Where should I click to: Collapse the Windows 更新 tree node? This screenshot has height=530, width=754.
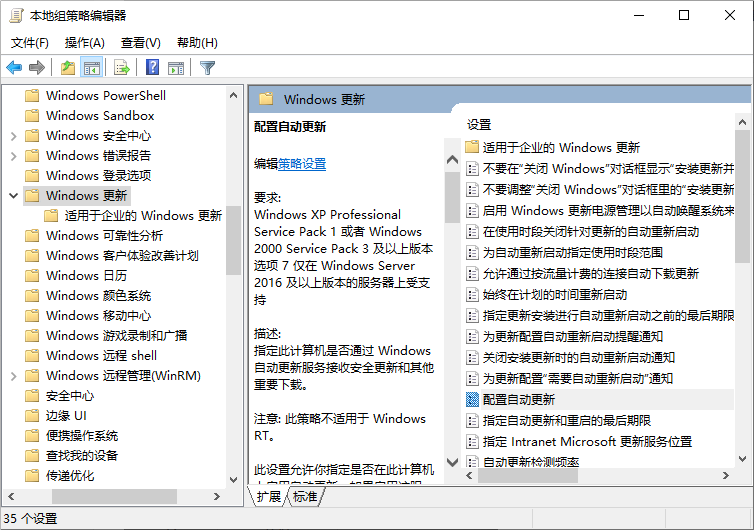coord(13,196)
